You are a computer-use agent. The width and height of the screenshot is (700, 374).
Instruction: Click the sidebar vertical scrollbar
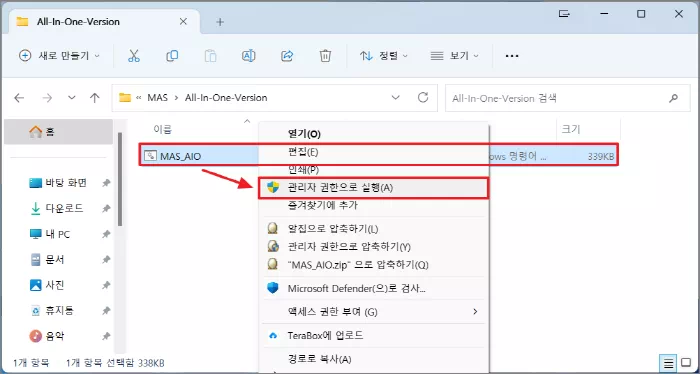pos(120,179)
